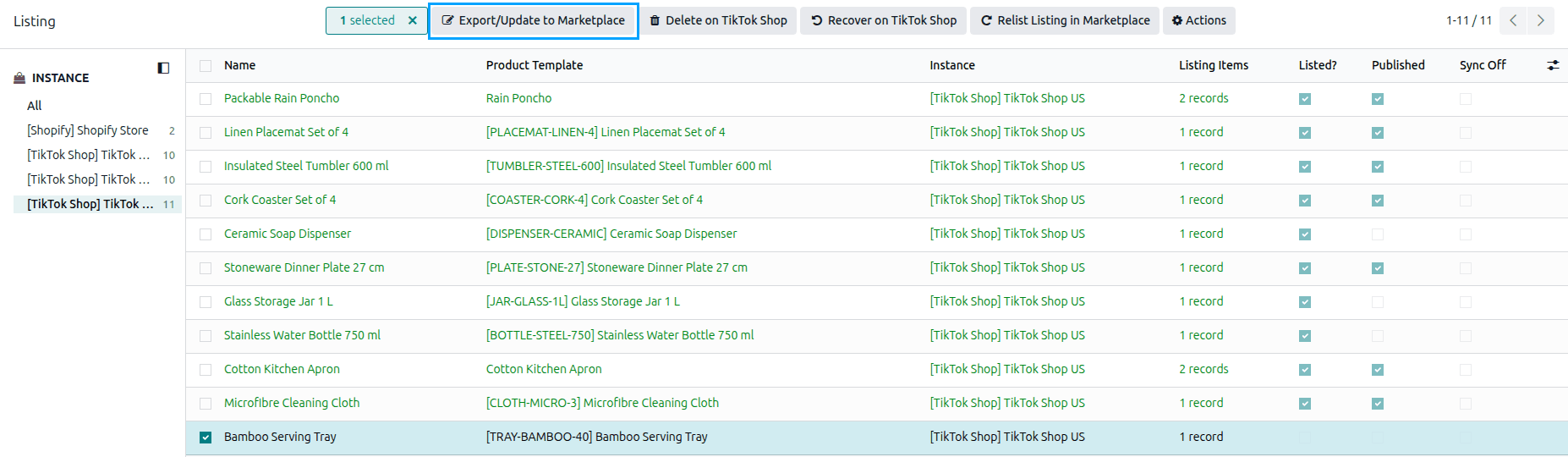Uncheck the Bamboo Serving Tray row checkbox

(x=206, y=438)
